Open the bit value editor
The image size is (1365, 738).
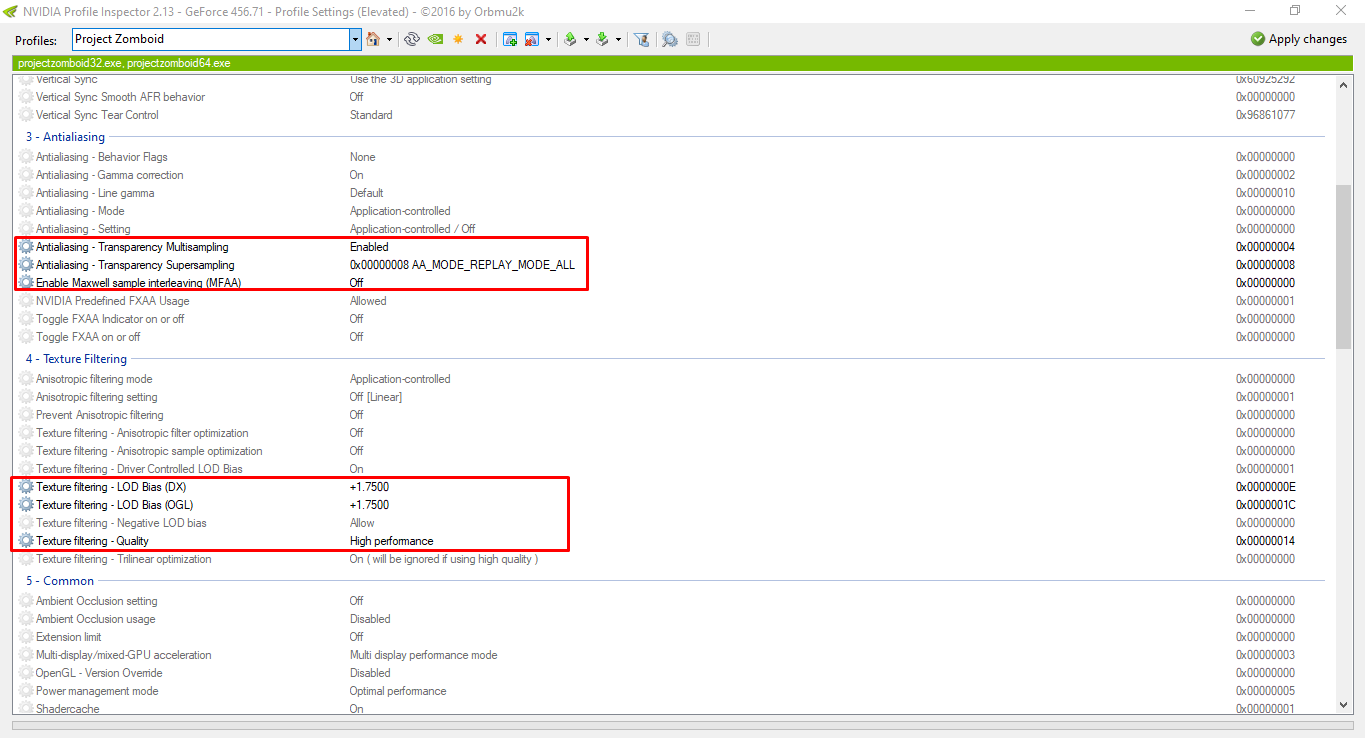click(x=693, y=39)
